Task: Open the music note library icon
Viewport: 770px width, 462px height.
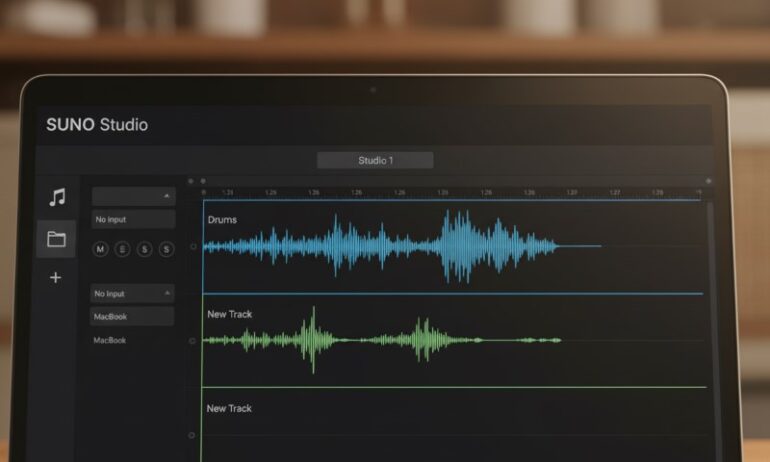Action: [x=57, y=197]
